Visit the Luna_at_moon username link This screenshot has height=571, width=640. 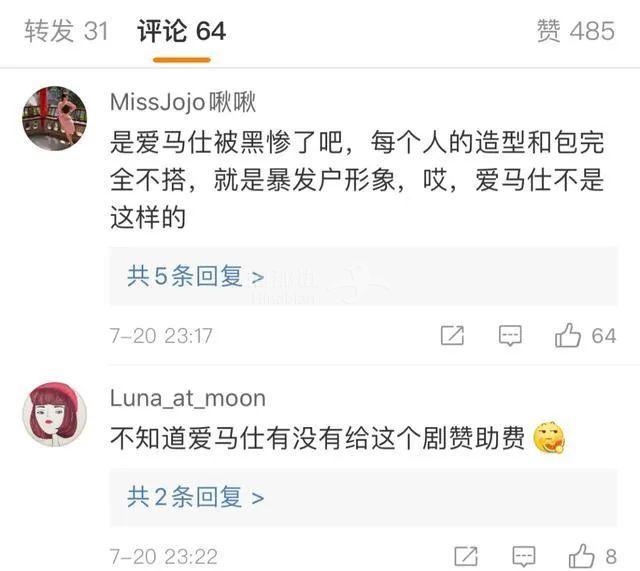188,398
